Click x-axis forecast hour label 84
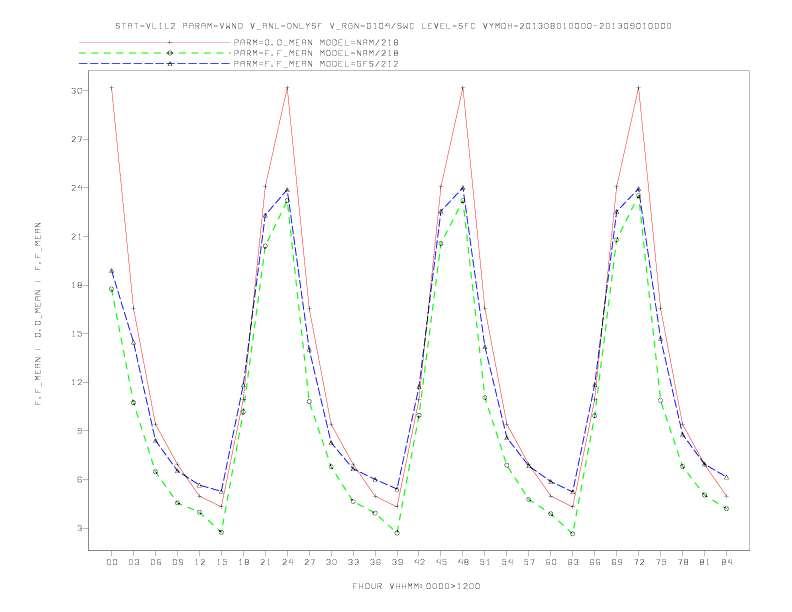 (x=727, y=562)
